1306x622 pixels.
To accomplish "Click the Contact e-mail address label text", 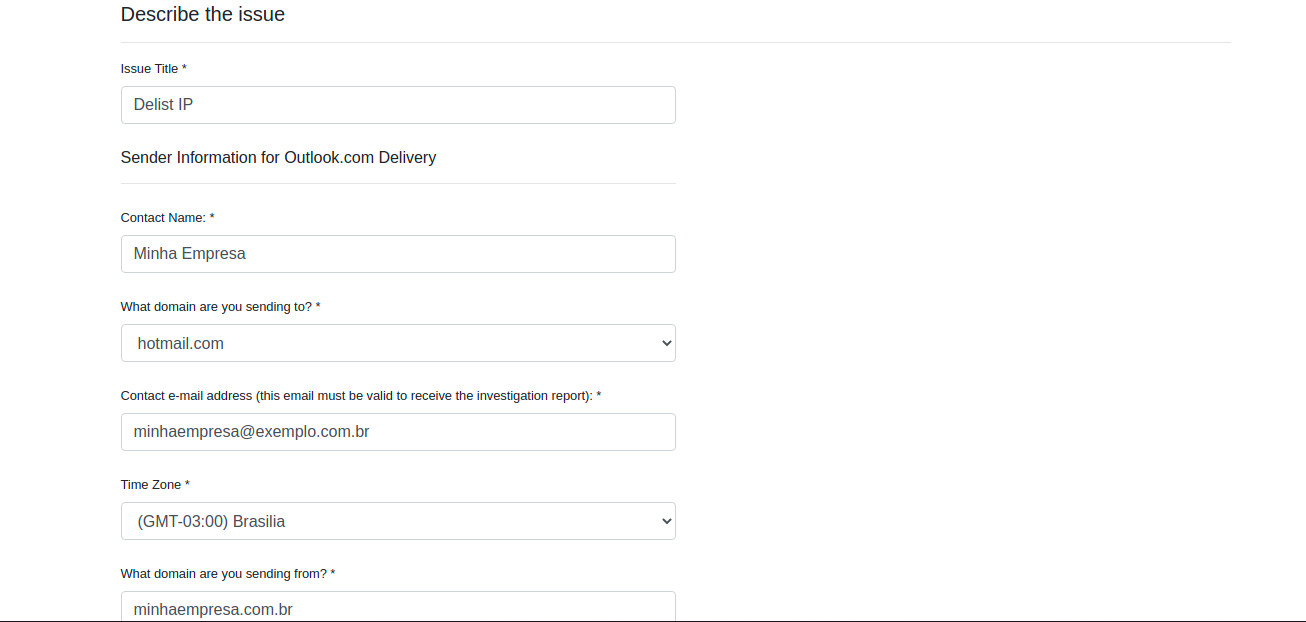I will pyautogui.click(x=361, y=396).
